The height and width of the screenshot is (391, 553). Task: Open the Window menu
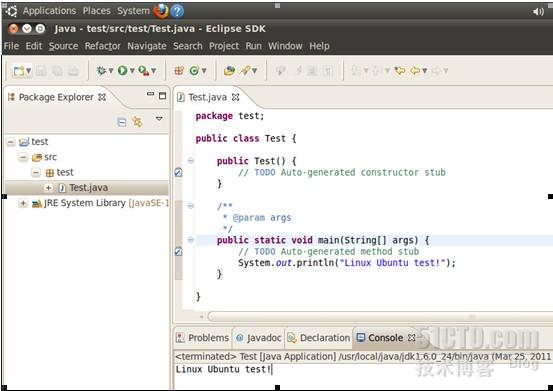285,46
